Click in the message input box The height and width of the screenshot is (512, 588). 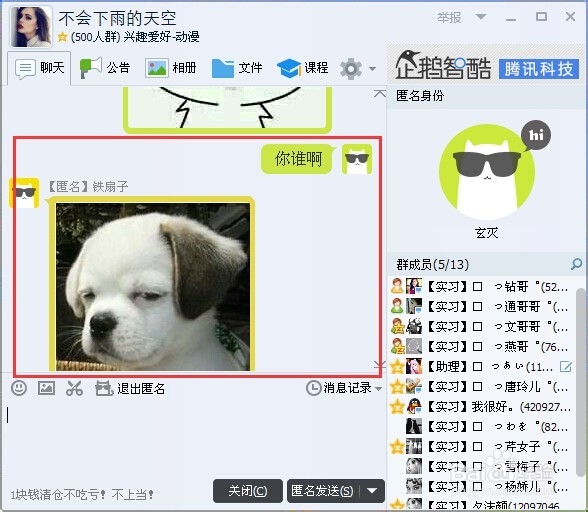pos(193,437)
